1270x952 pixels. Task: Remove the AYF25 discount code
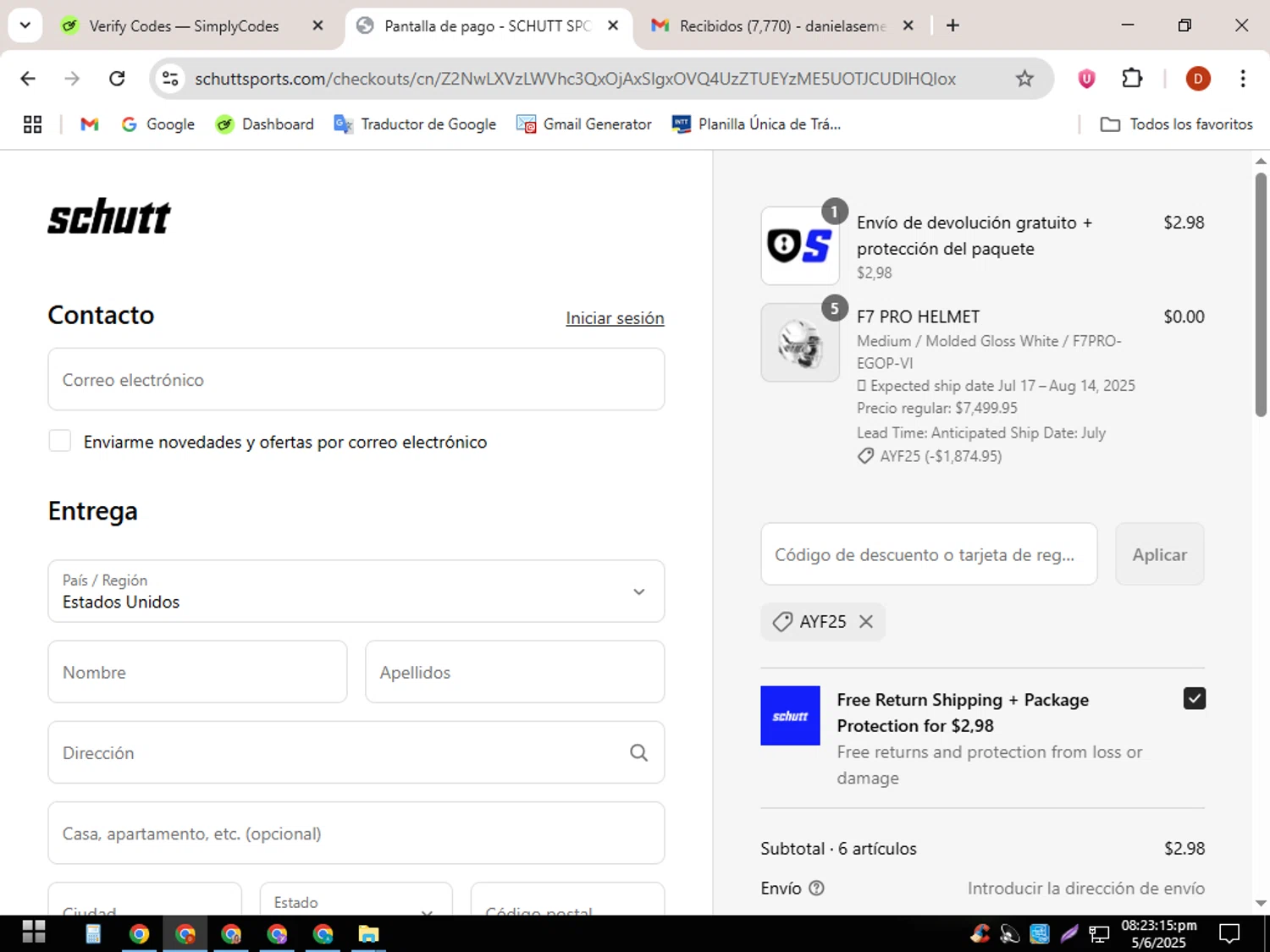click(866, 622)
